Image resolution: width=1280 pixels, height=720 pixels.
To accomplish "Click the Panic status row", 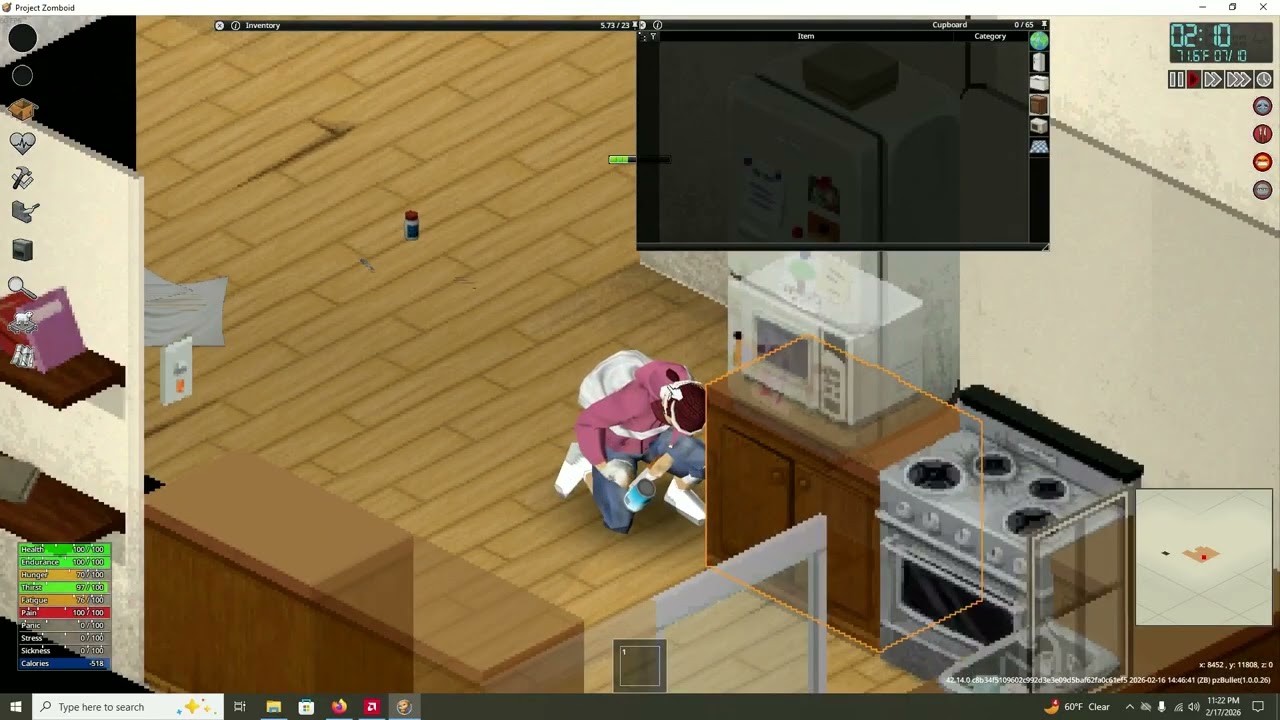I will [x=63, y=625].
